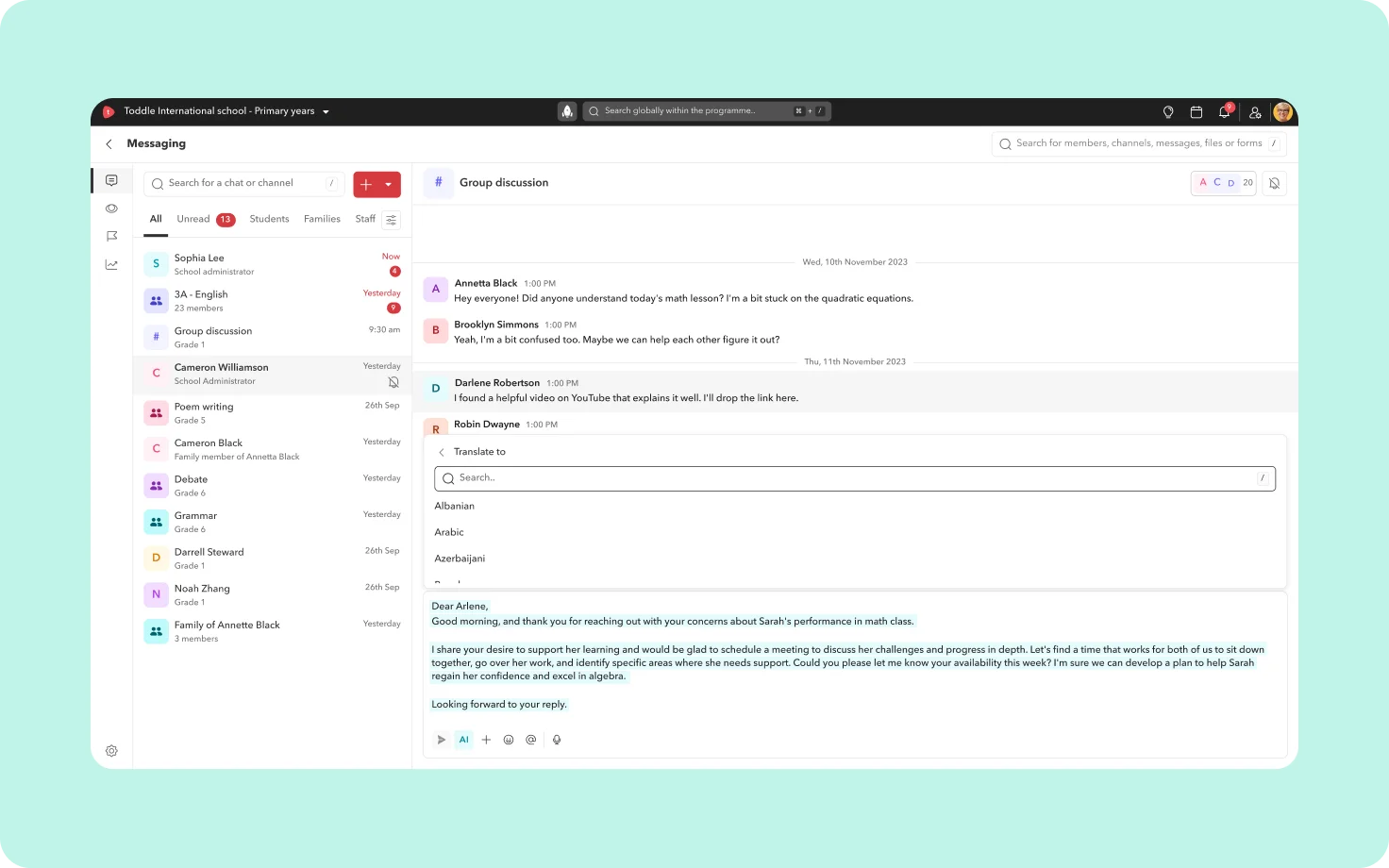Switch to the Families tab
This screenshot has height=868, width=1389.
322,219
